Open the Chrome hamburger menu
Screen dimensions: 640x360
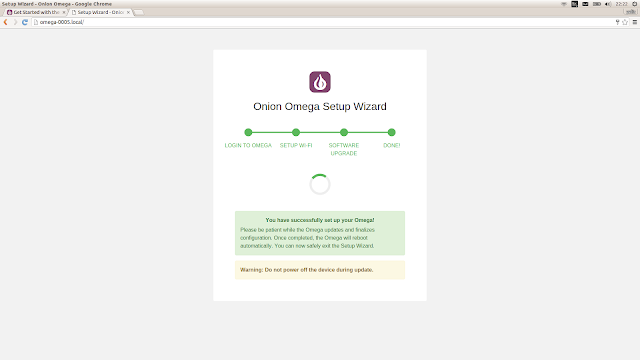(635, 22)
